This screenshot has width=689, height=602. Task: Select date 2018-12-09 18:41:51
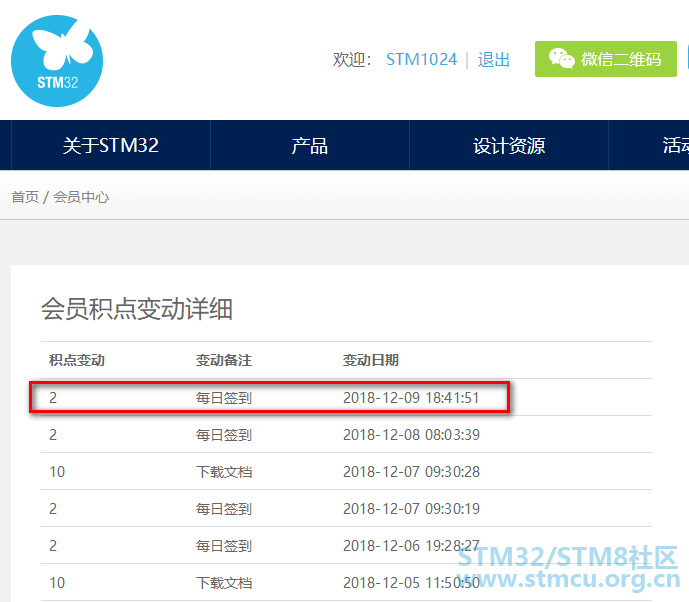click(x=411, y=398)
